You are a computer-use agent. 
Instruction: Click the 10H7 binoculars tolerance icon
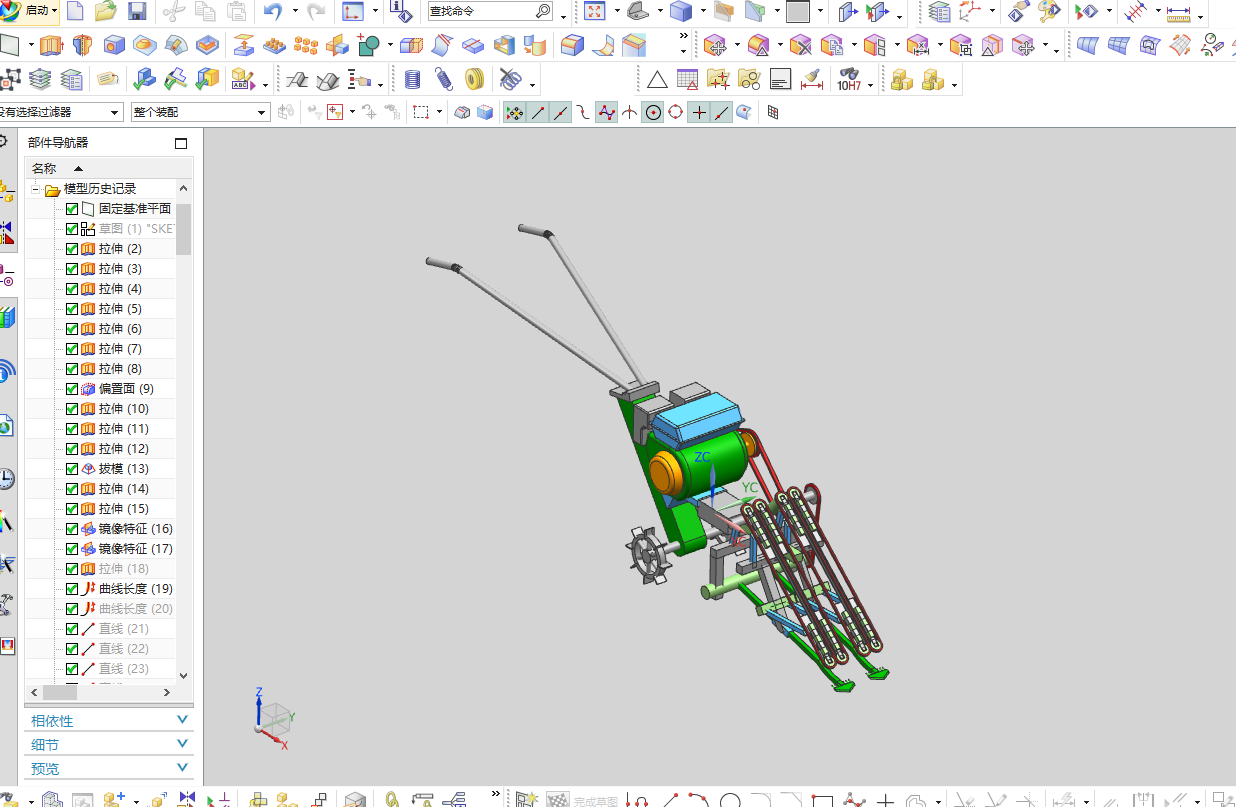[849, 79]
